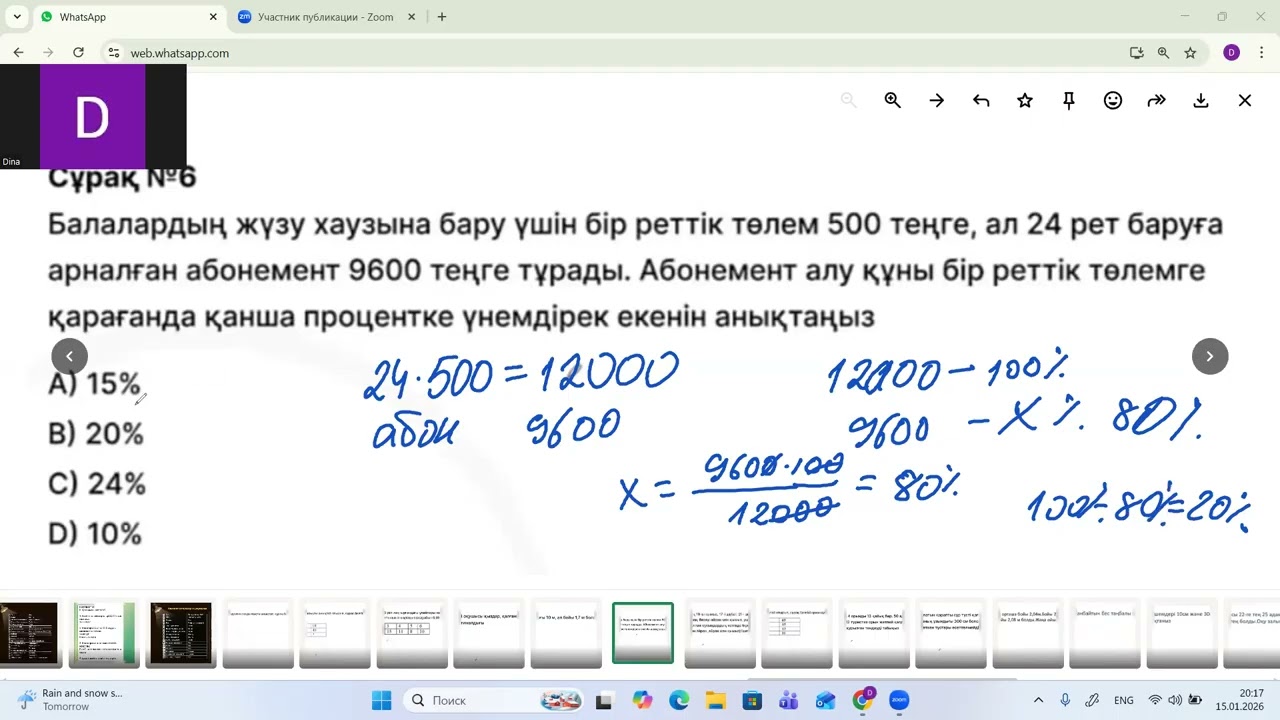Open the tab search dropdown arrow

pyautogui.click(x=17, y=17)
